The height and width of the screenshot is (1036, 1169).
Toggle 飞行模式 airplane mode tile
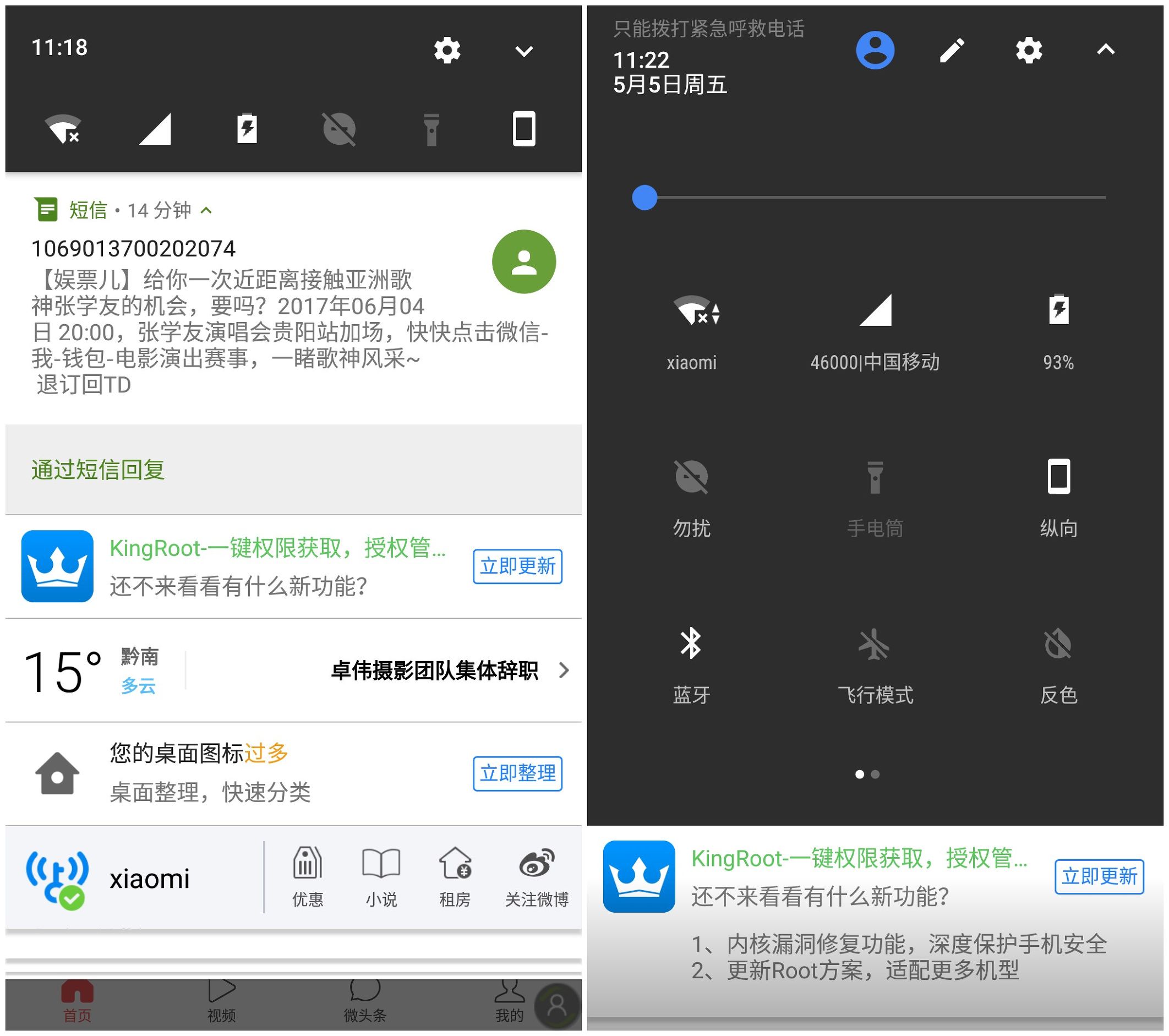point(875,645)
